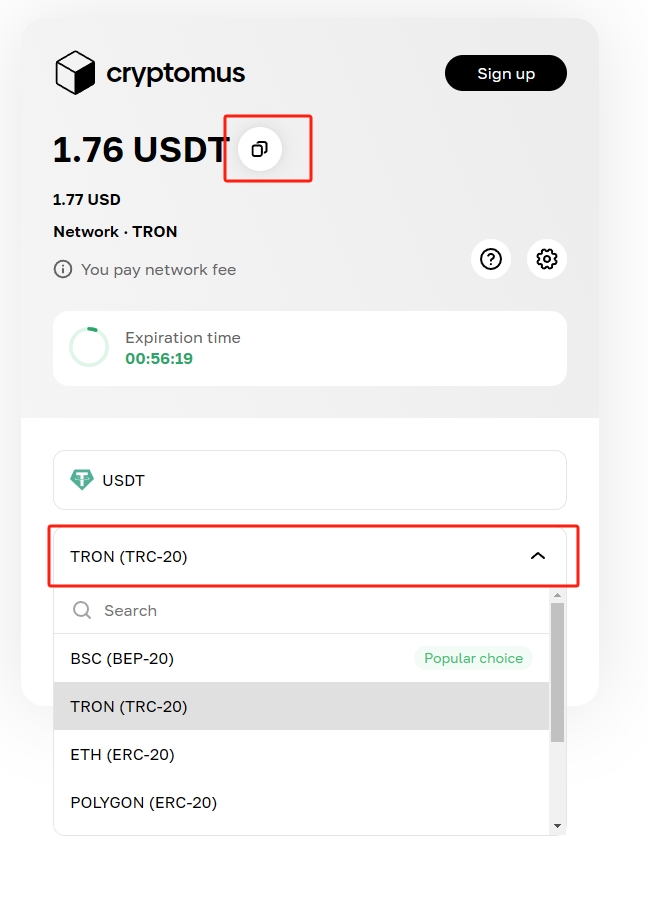This screenshot has height=909, width=648.
Task: Open the help question mark icon
Action: click(491, 259)
